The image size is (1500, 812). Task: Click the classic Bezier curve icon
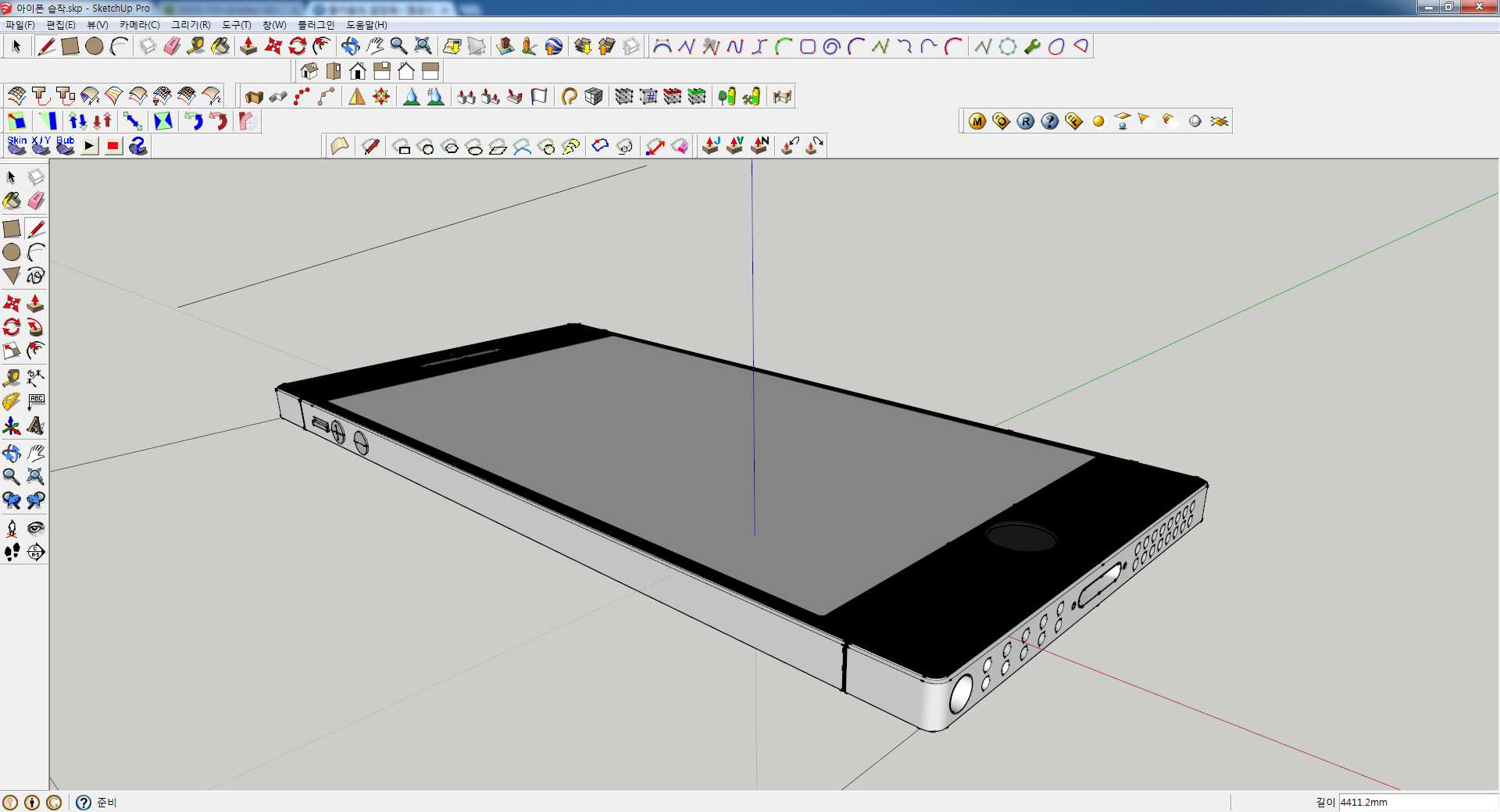(662, 46)
